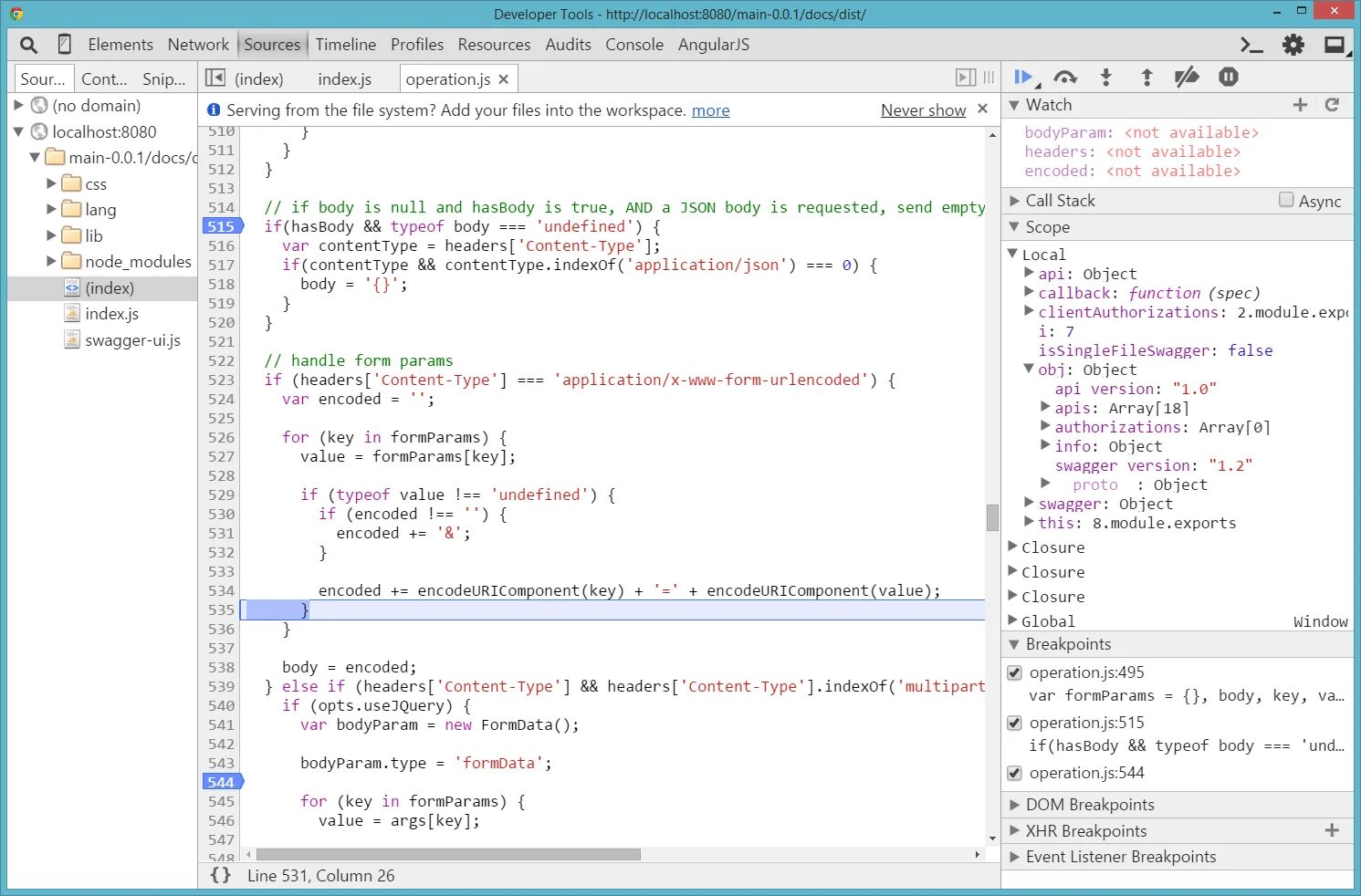The height and width of the screenshot is (896, 1361).
Task: Select index.js in file tree
Action: pyautogui.click(x=111, y=314)
